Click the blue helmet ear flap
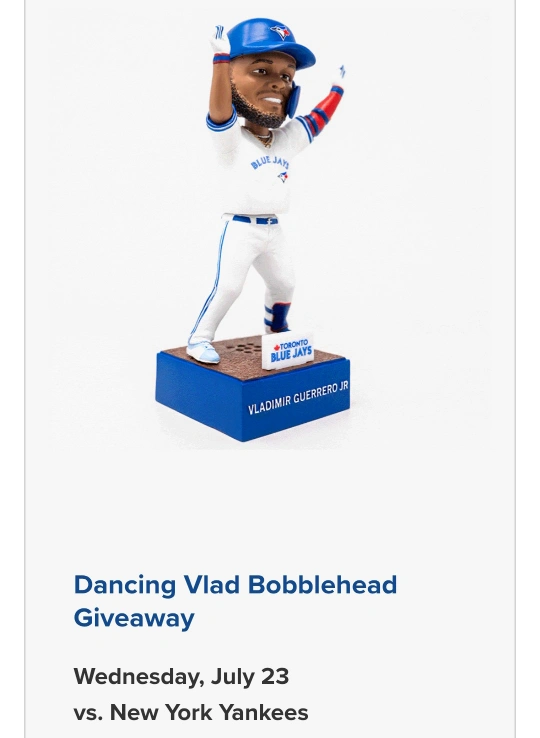Screen dimensions: 540x738 [293, 99]
